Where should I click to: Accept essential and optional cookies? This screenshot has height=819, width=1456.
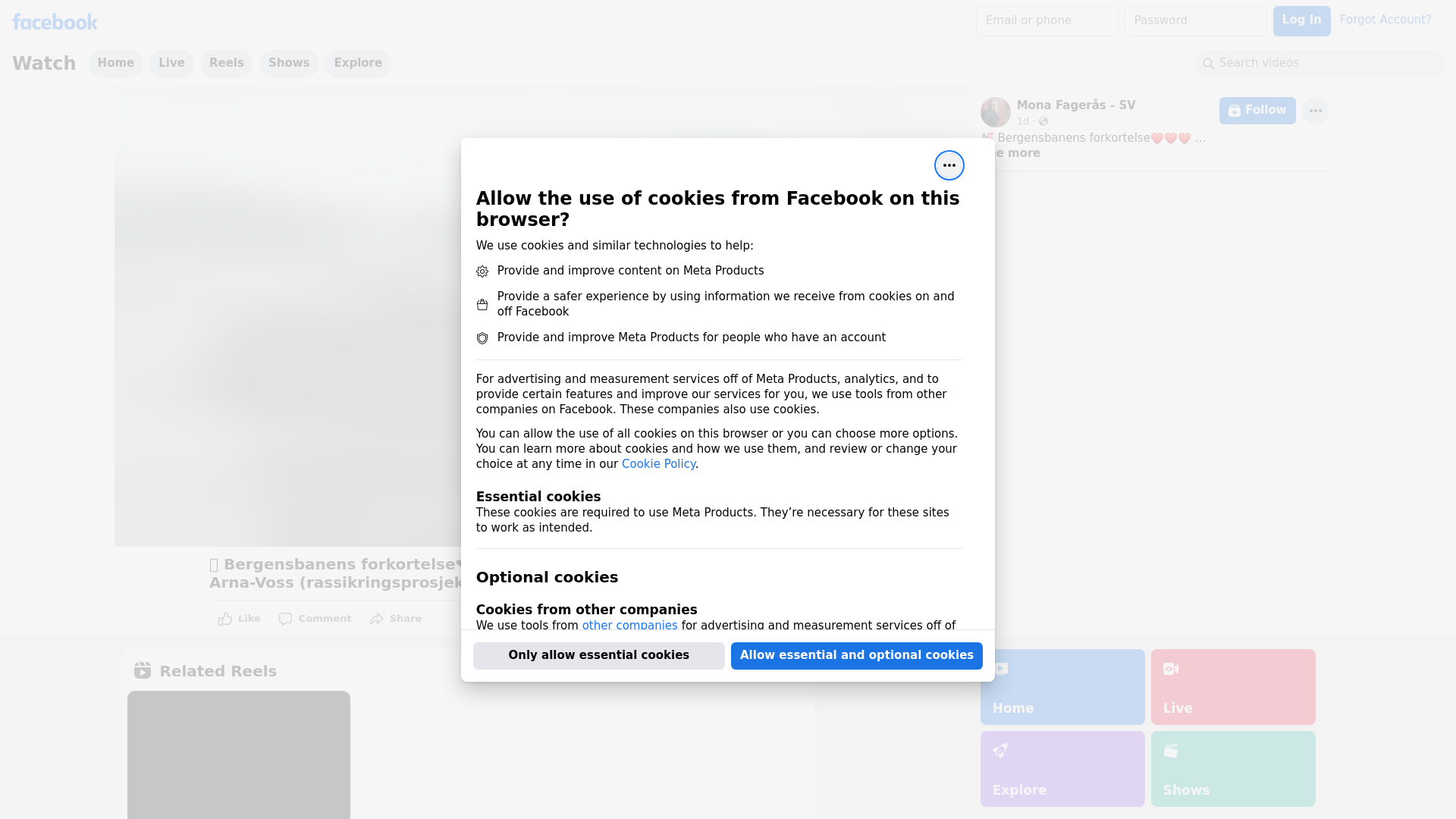click(856, 655)
